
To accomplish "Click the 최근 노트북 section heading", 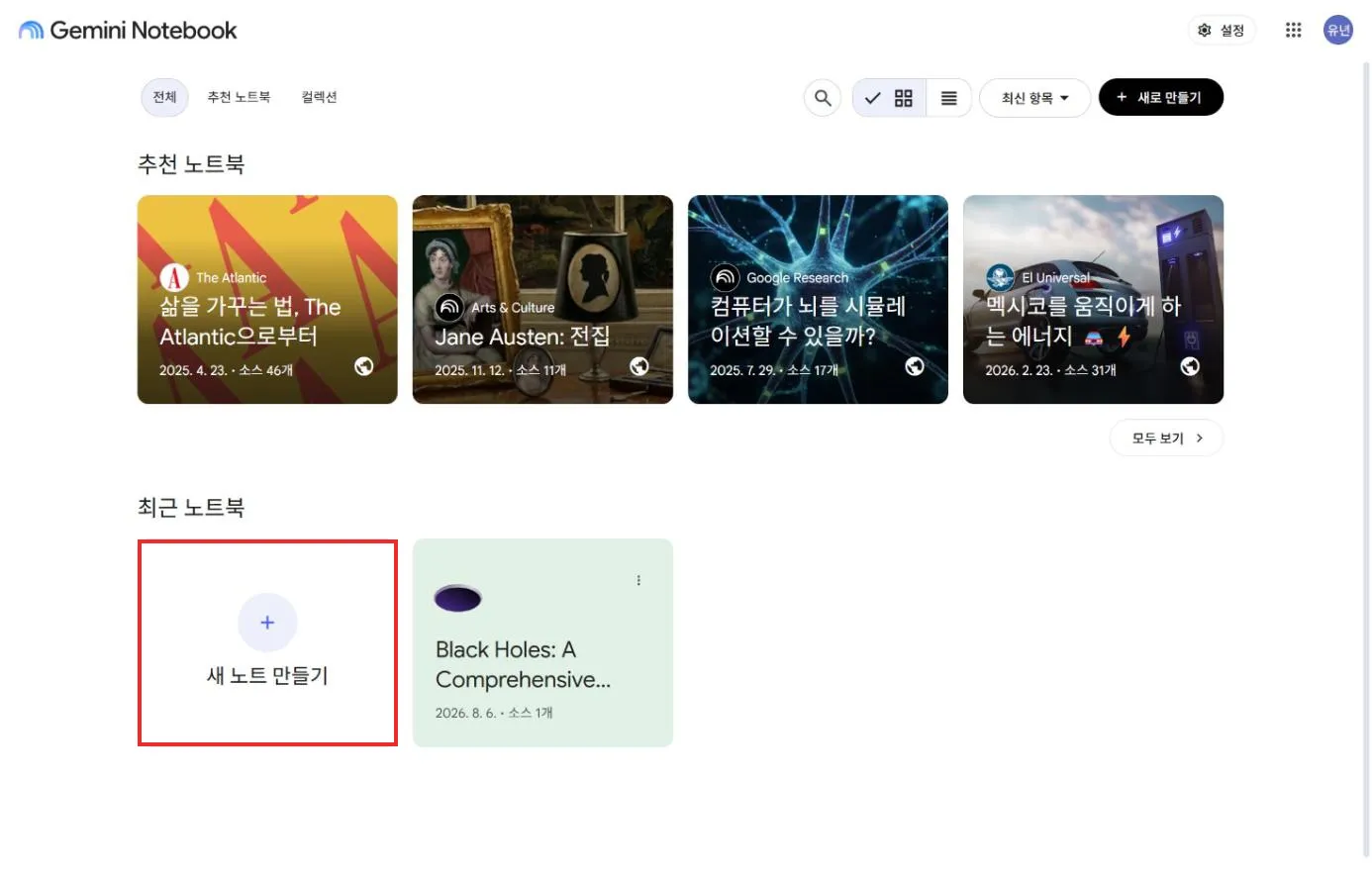I will click(x=191, y=508).
